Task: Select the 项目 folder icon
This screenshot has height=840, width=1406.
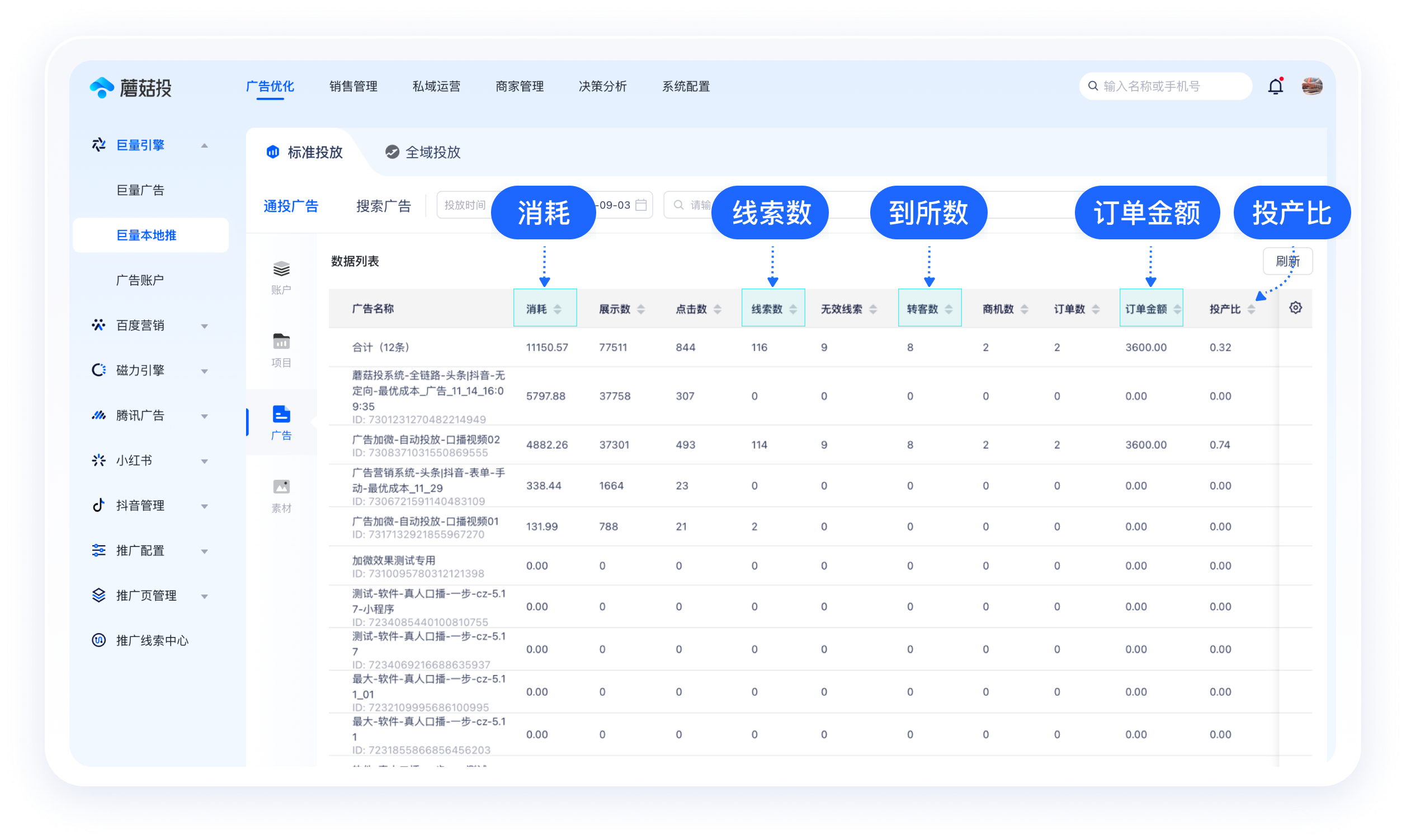Action: pyautogui.click(x=281, y=341)
